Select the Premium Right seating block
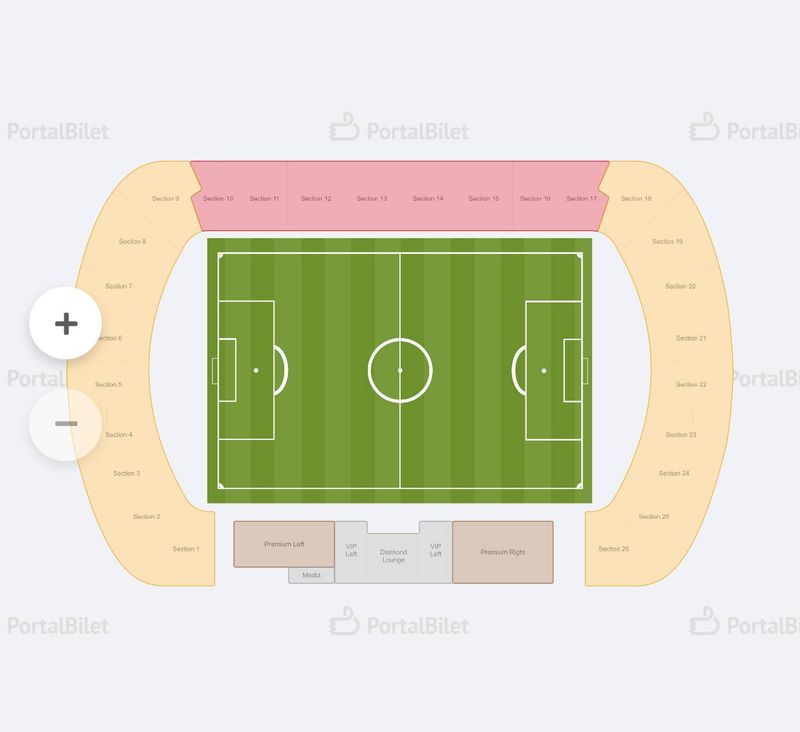The image size is (800, 732). tap(503, 552)
